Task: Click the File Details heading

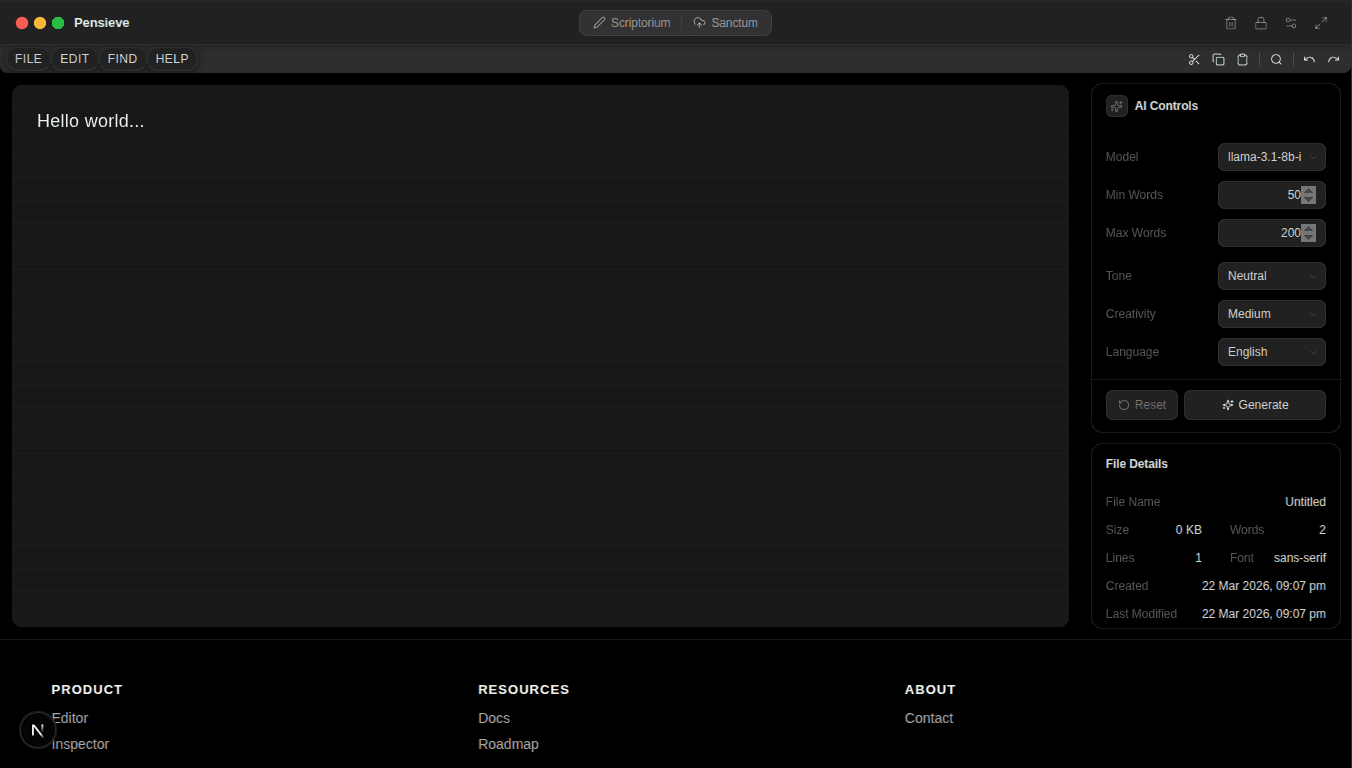Action: 1137,464
